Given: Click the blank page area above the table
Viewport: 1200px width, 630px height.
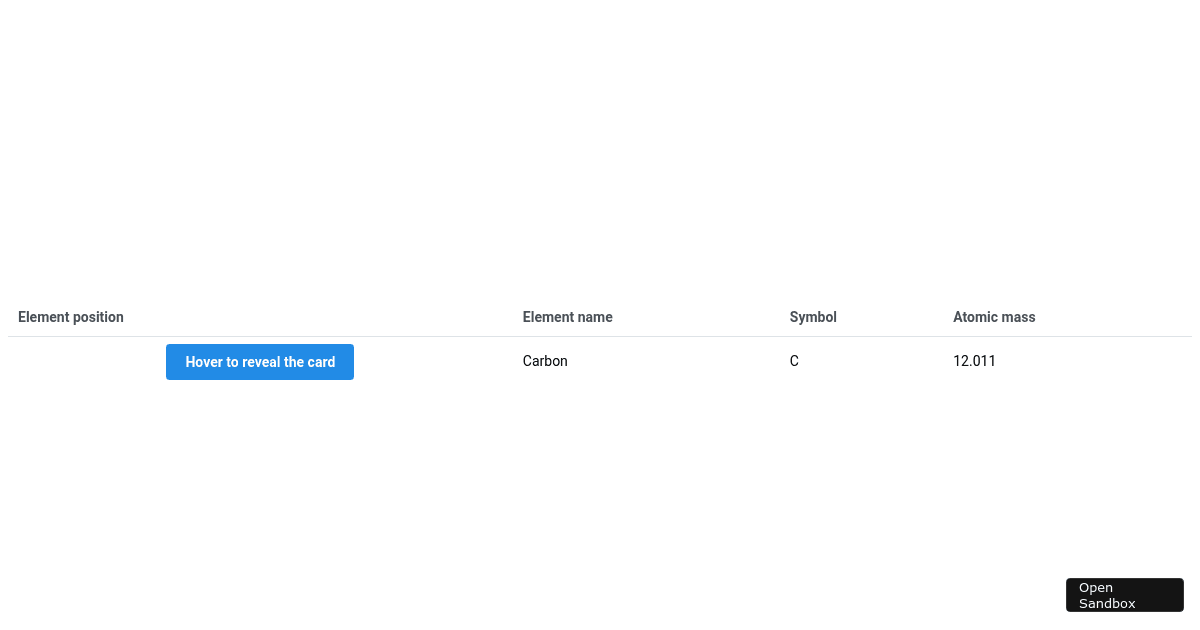Looking at the screenshot, I should (600, 150).
